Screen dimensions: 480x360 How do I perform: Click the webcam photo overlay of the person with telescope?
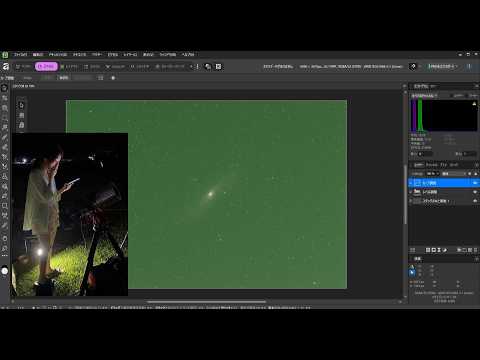click(70, 214)
